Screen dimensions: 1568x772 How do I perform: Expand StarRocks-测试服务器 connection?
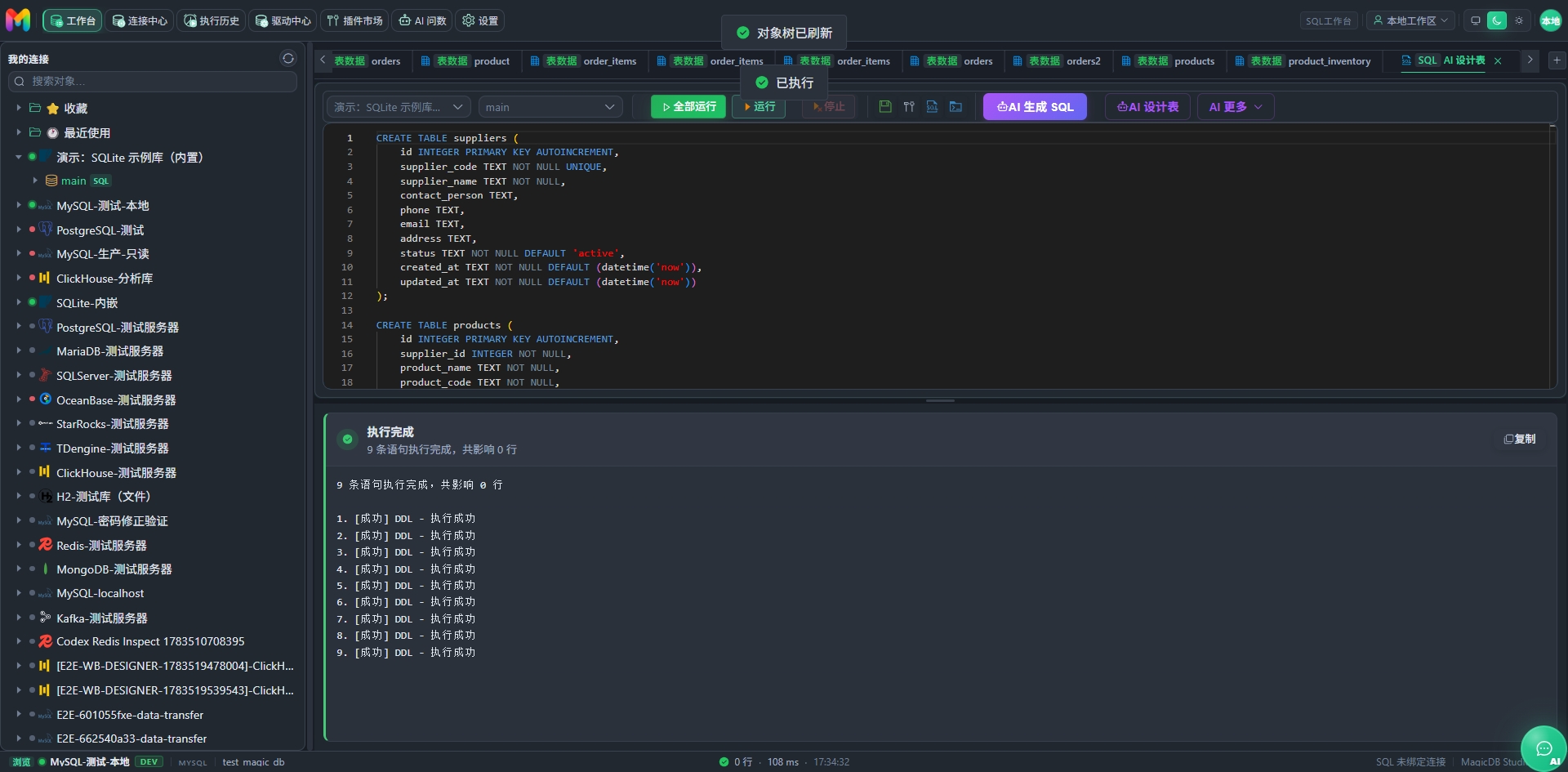point(19,423)
